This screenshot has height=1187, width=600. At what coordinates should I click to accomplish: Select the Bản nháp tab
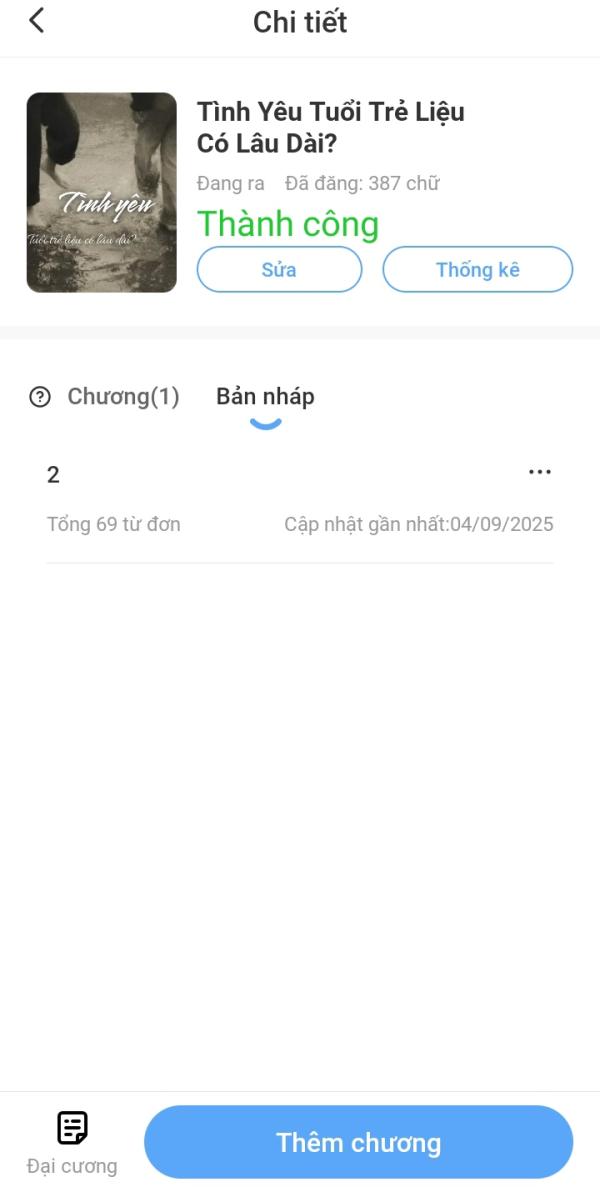pos(266,397)
